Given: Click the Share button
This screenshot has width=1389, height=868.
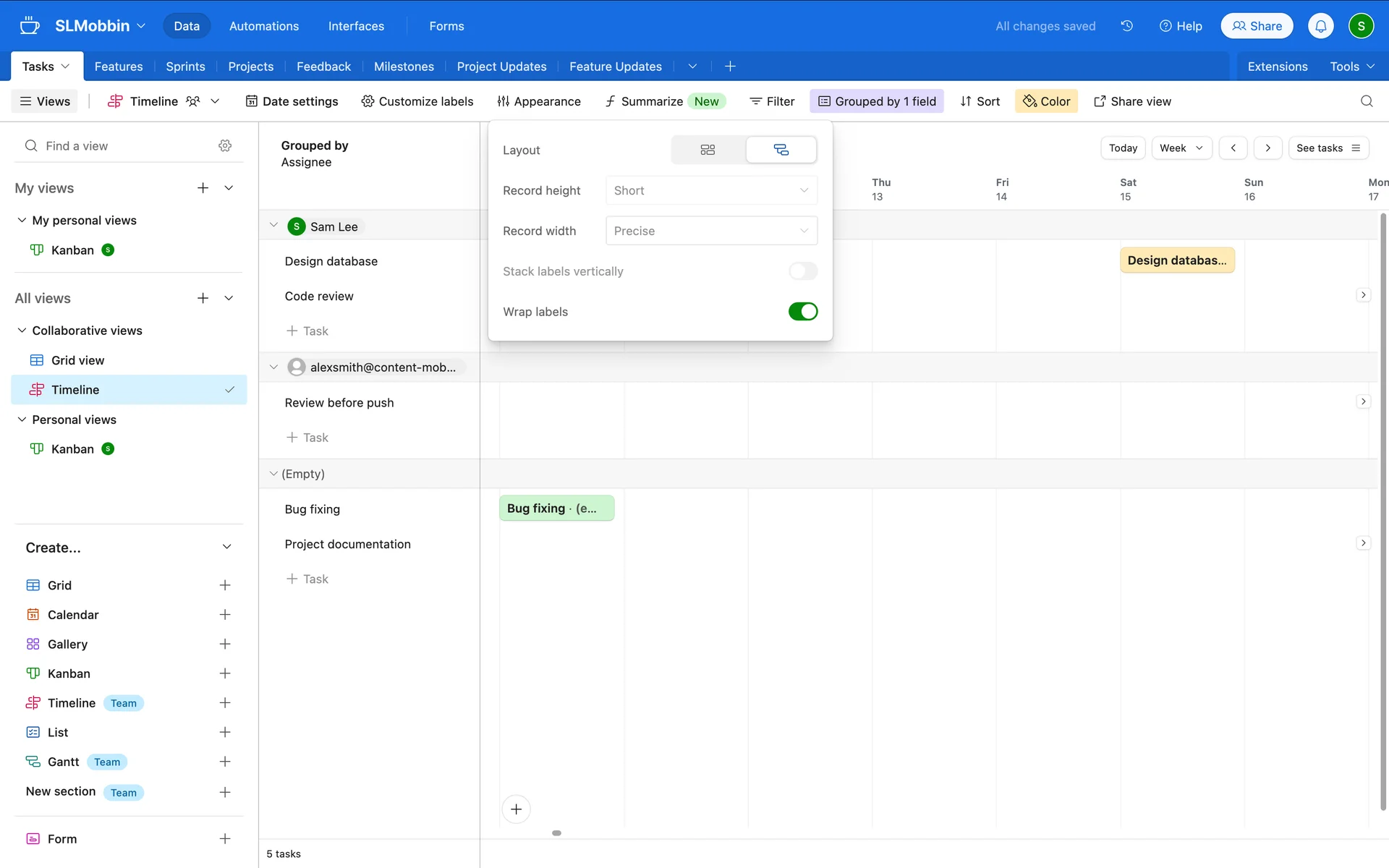Looking at the screenshot, I should 1257,26.
